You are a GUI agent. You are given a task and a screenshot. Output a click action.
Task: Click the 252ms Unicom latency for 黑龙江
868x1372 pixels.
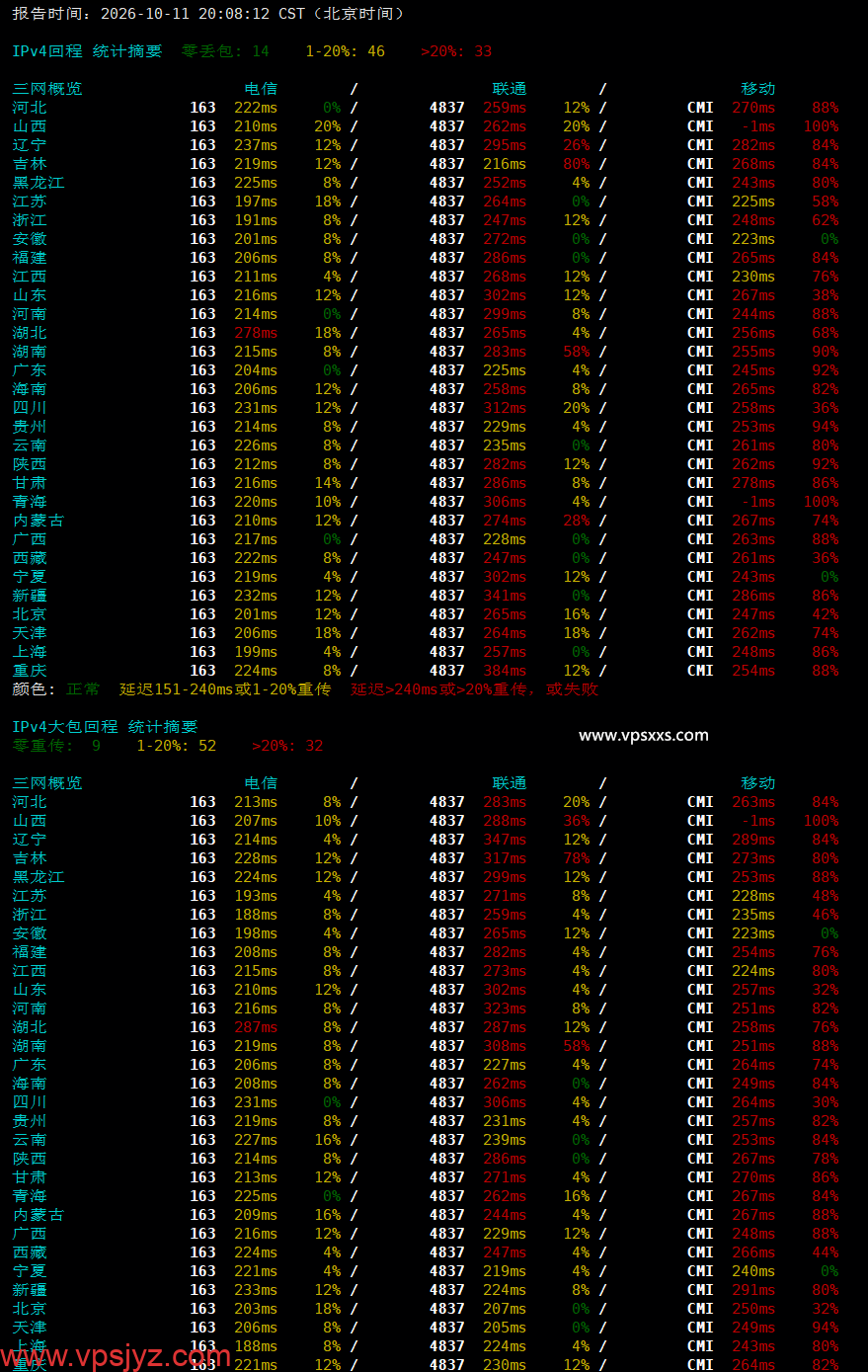tap(505, 183)
